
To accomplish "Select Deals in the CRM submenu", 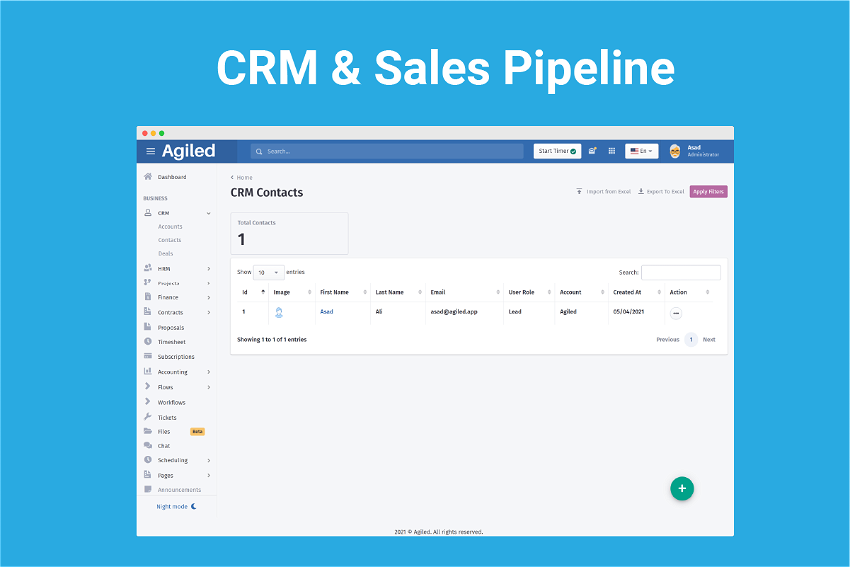I will tap(165, 253).
